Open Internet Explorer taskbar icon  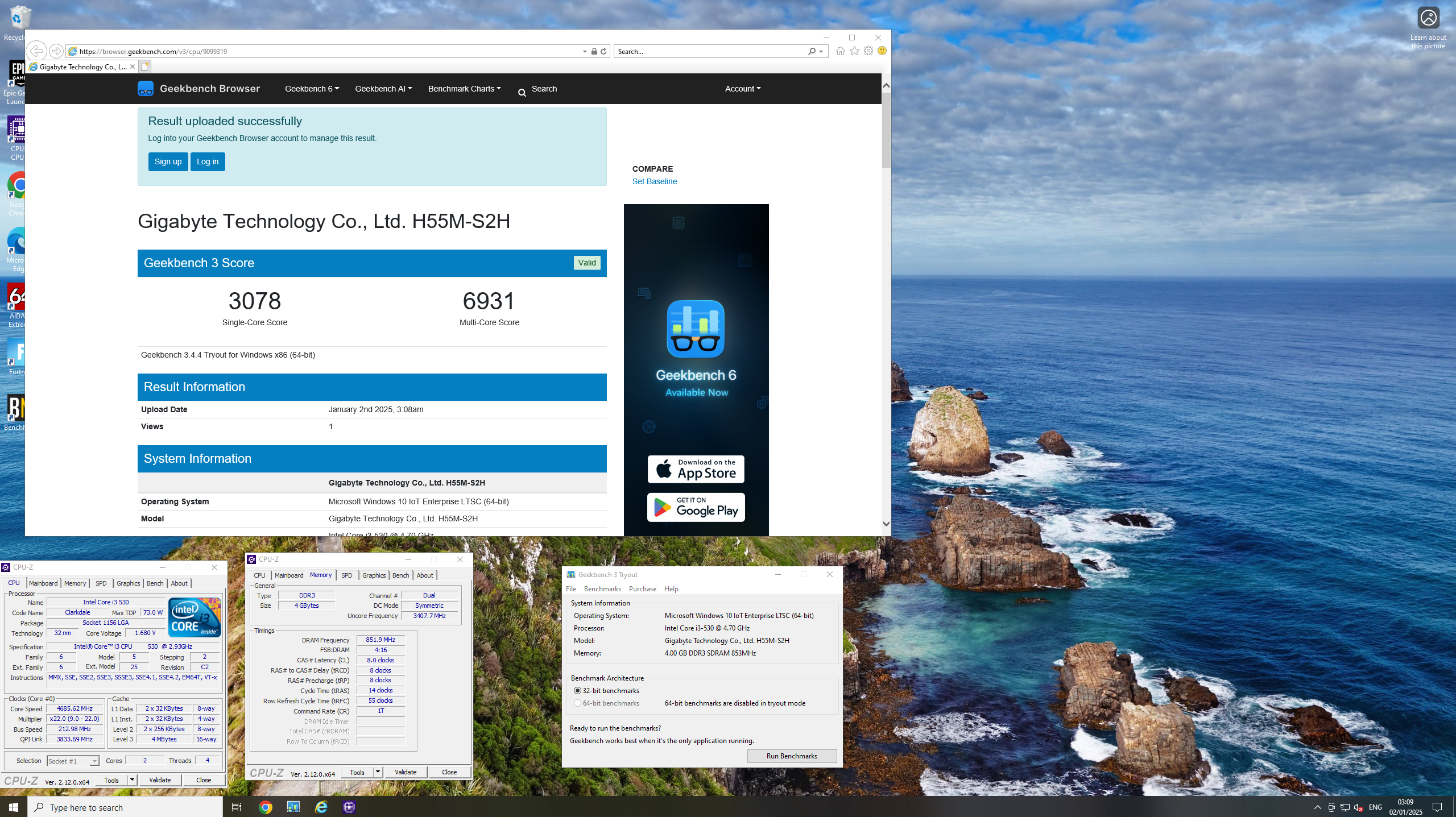321,807
